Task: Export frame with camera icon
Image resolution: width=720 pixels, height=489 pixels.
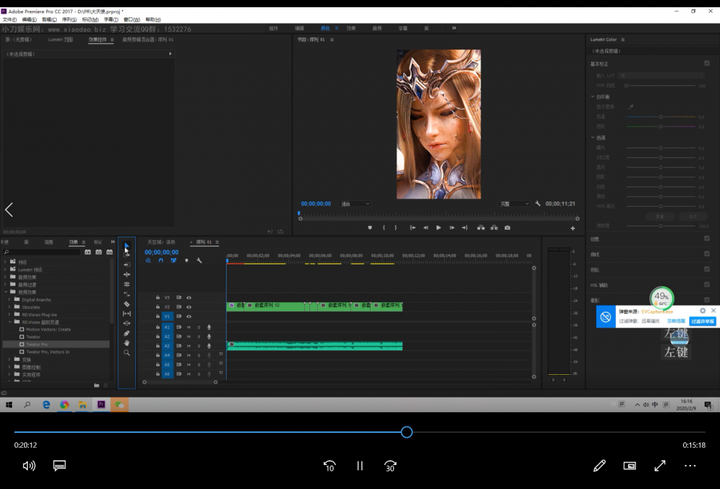Action: coord(507,228)
